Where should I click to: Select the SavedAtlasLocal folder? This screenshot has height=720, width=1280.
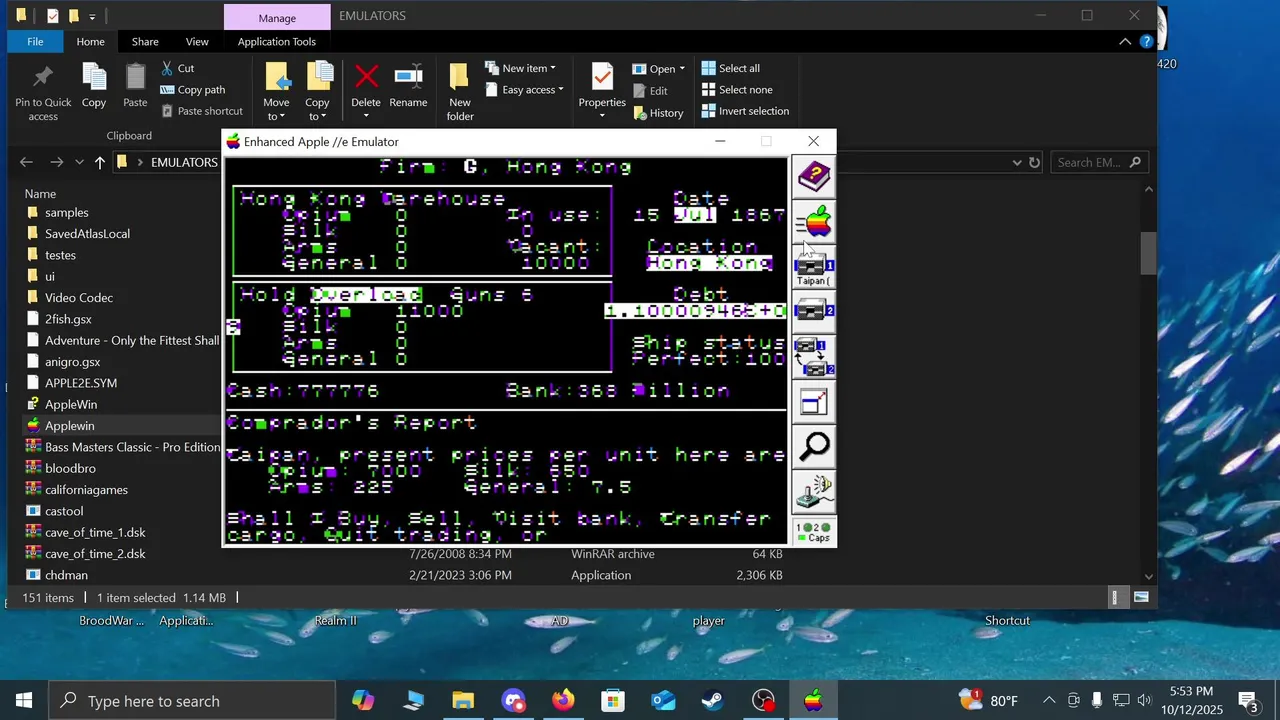click(x=87, y=234)
